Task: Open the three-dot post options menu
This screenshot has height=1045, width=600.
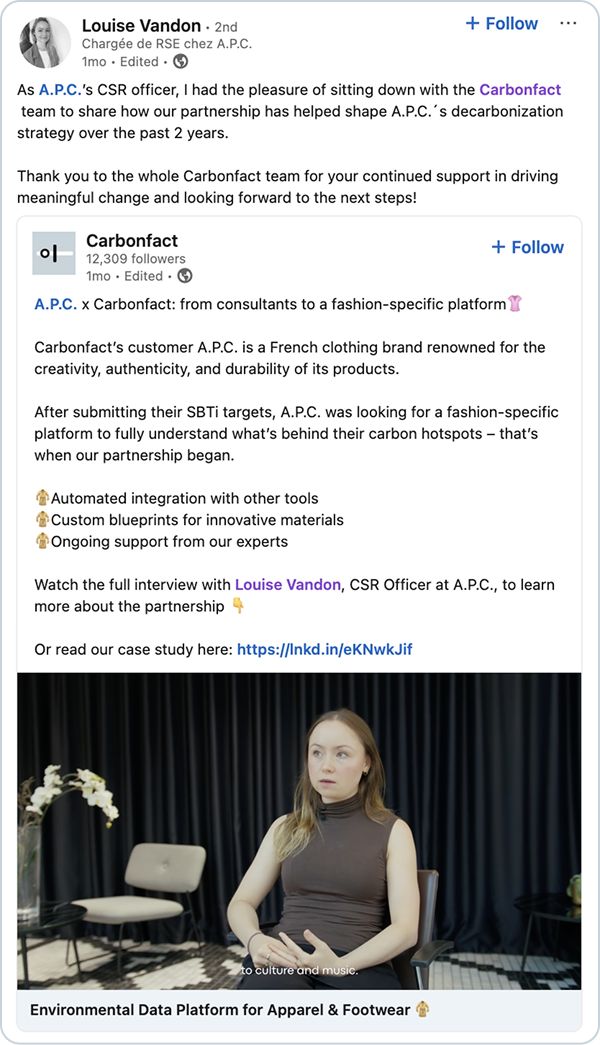Action: click(x=568, y=23)
